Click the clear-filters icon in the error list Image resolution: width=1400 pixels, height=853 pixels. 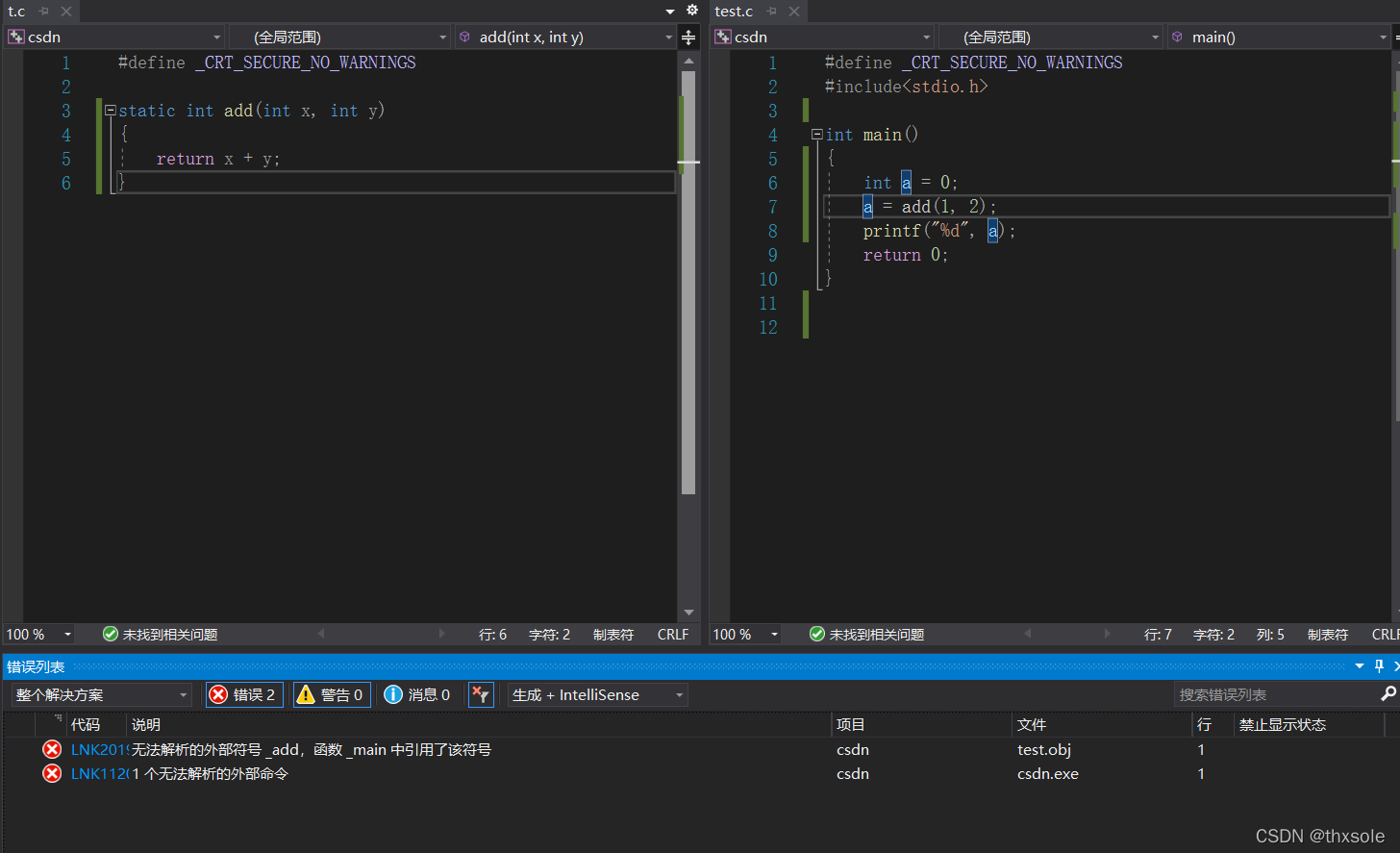pyautogui.click(x=481, y=694)
